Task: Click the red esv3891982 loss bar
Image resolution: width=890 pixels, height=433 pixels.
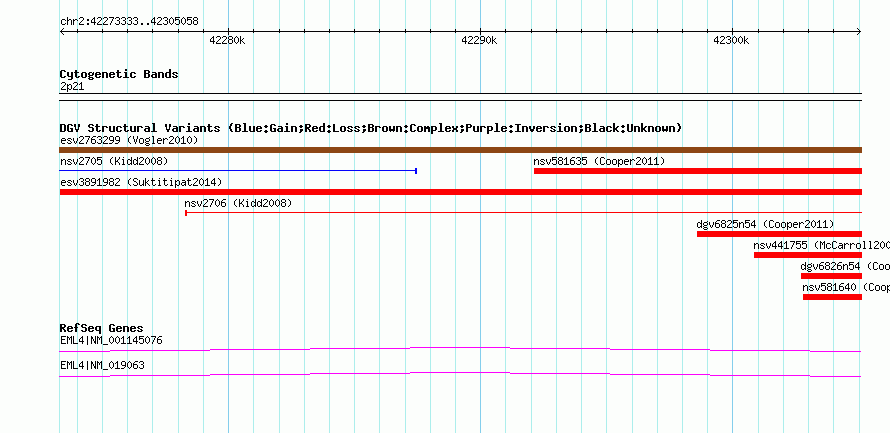Action: [460, 192]
